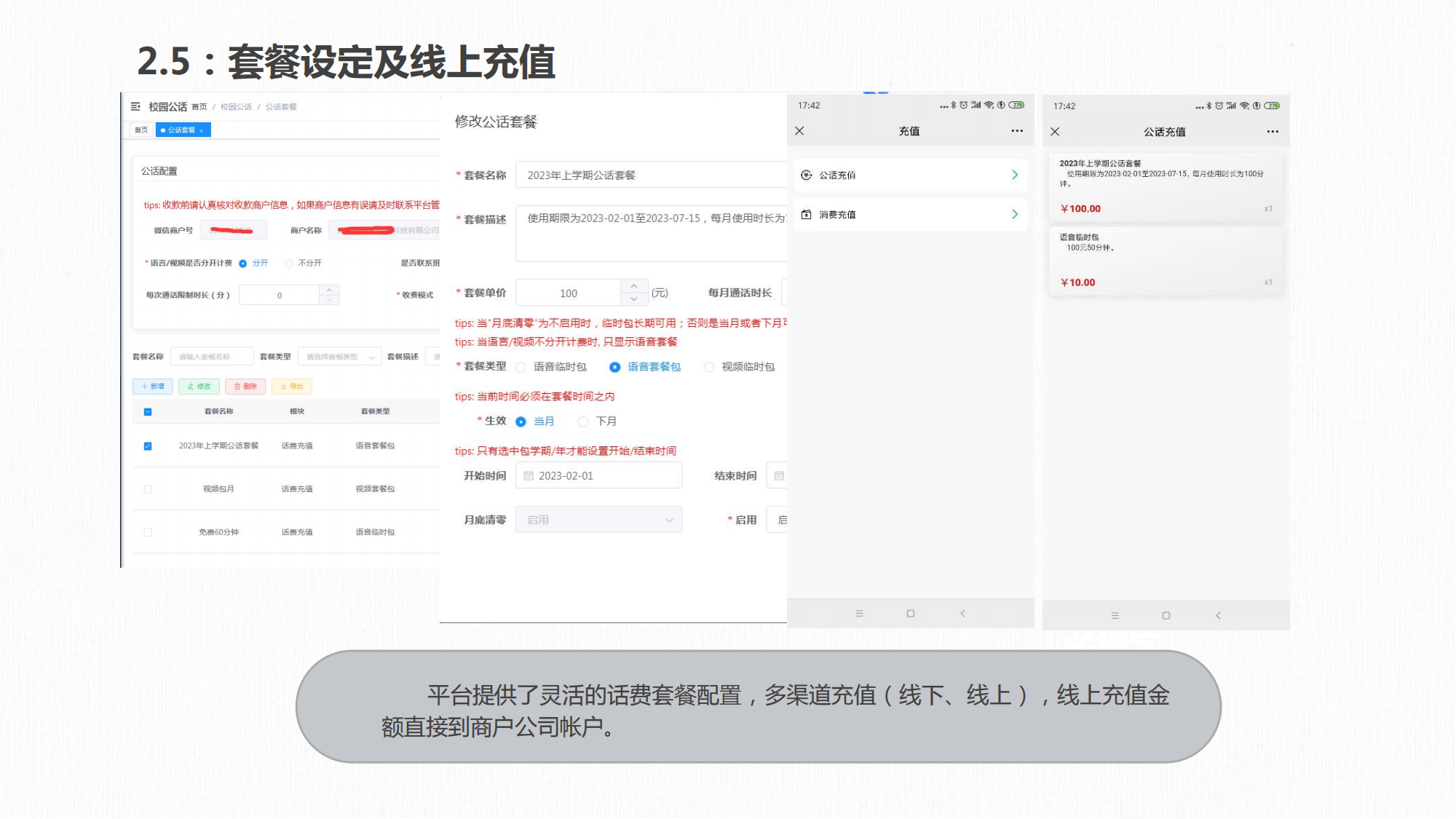Open the 首页 tab below the breadcrumb
This screenshot has height=819, width=1456.
[141, 130]
